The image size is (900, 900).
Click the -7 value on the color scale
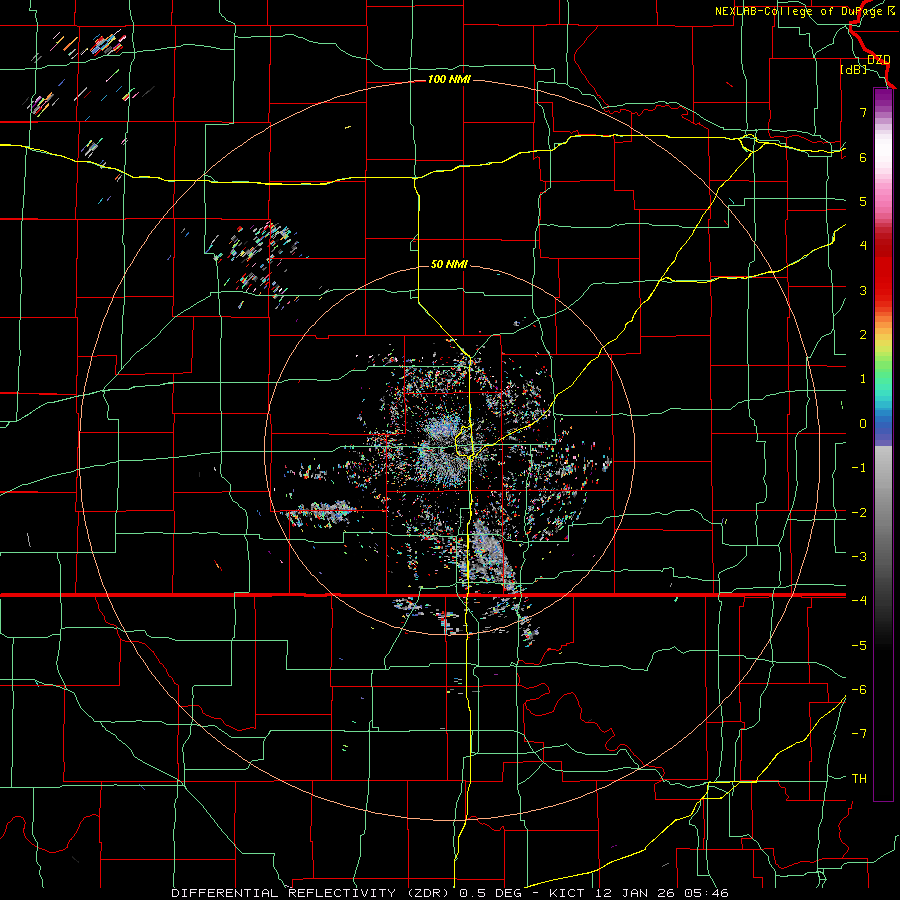[859, 734]
